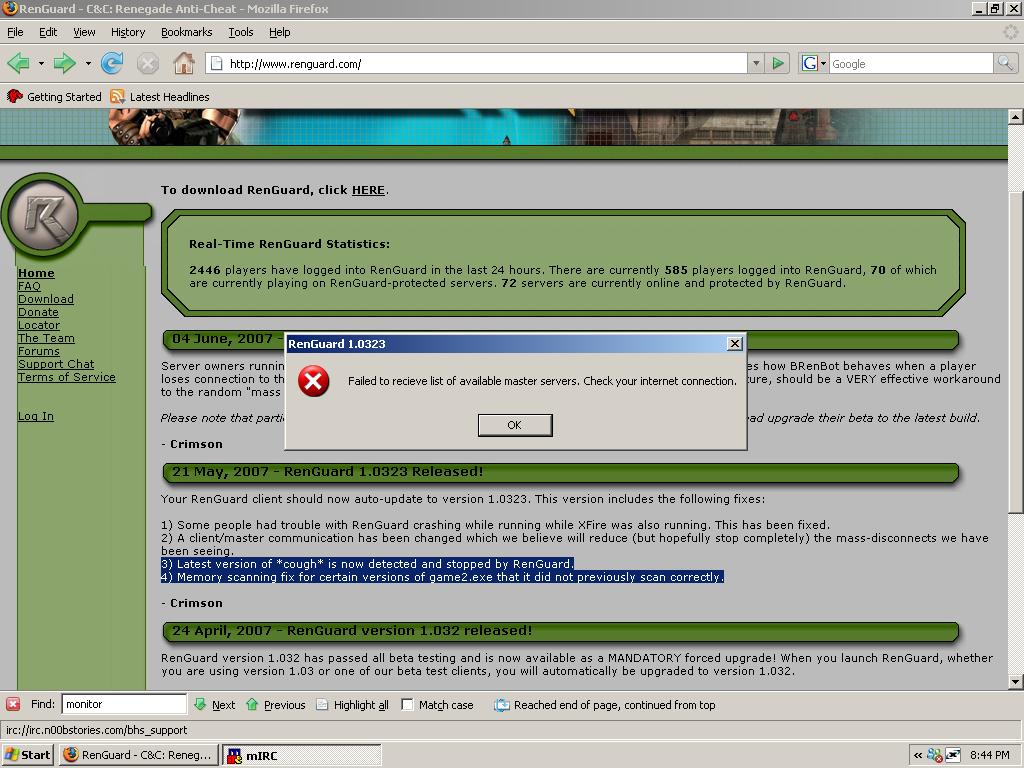Click the Home icon in toolbar
The height and width of the screenshot is (768, 1024).
click(184, 63)
